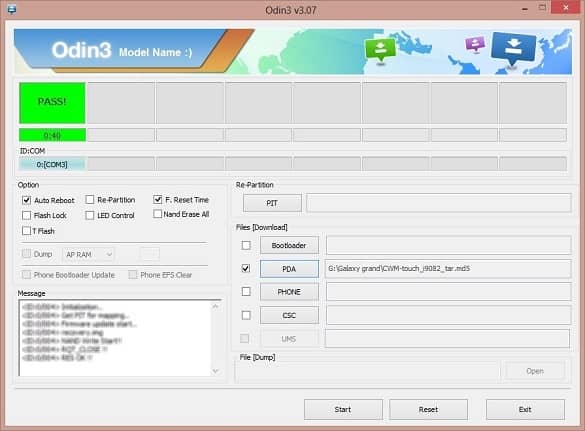The height and width of the screenshot is (431, 585).
Task: Click the Odin3 app icon in title bar
Action: 12,9
